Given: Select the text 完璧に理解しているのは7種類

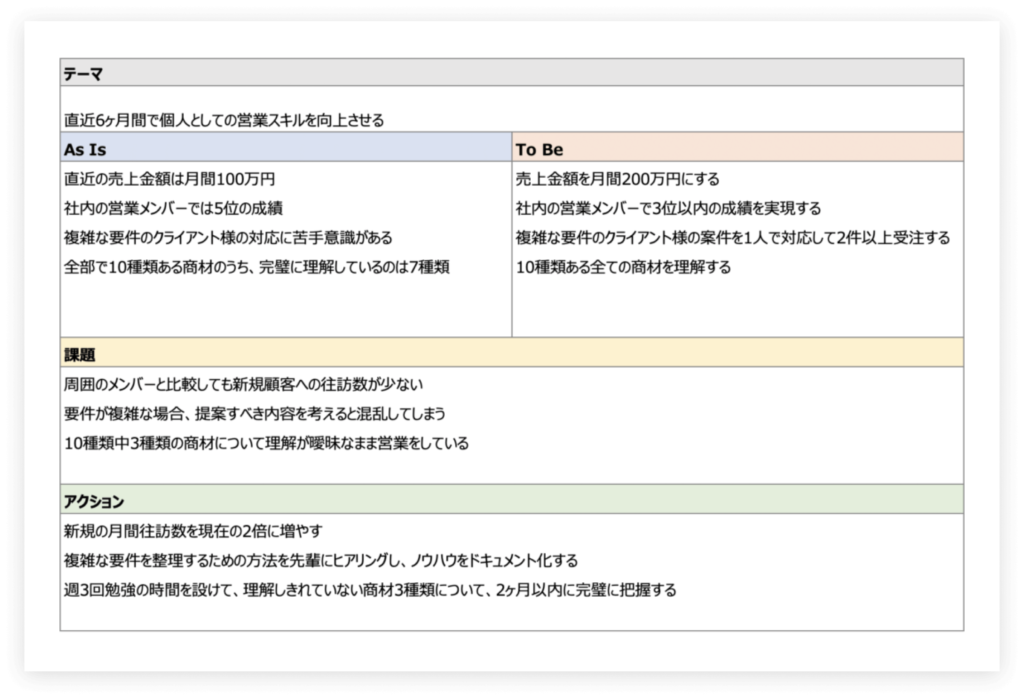Looking at the screenshot, I should click(x=255, y=267).
